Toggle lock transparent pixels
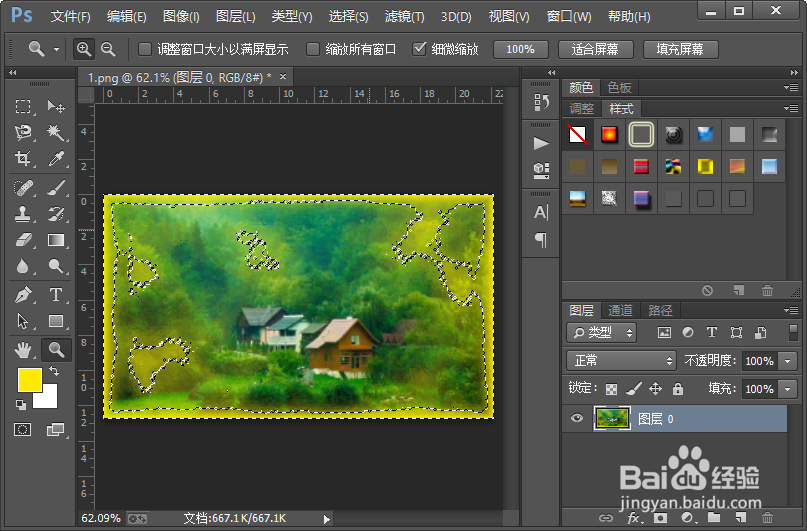Screen dimensions: 807x531 611,389
